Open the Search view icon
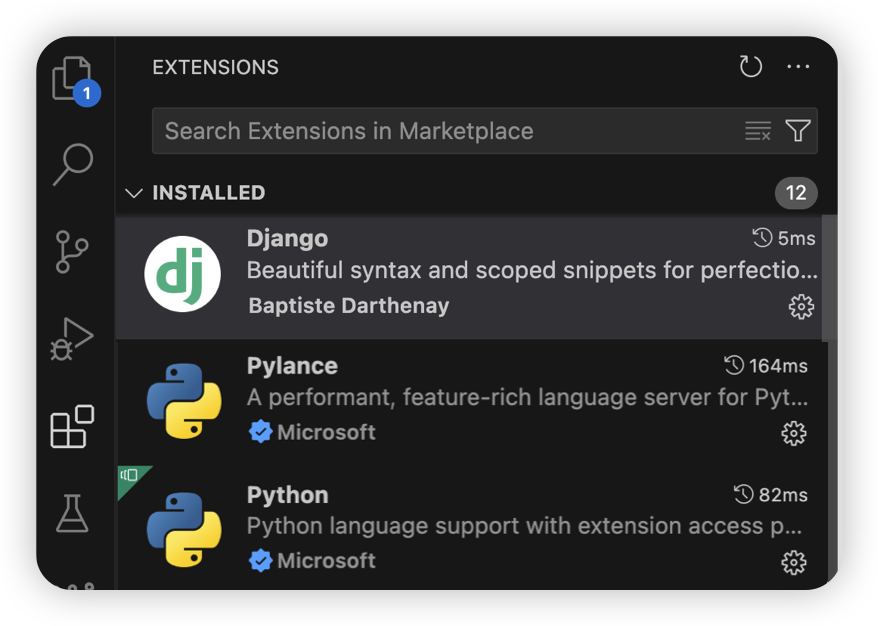 73,164
